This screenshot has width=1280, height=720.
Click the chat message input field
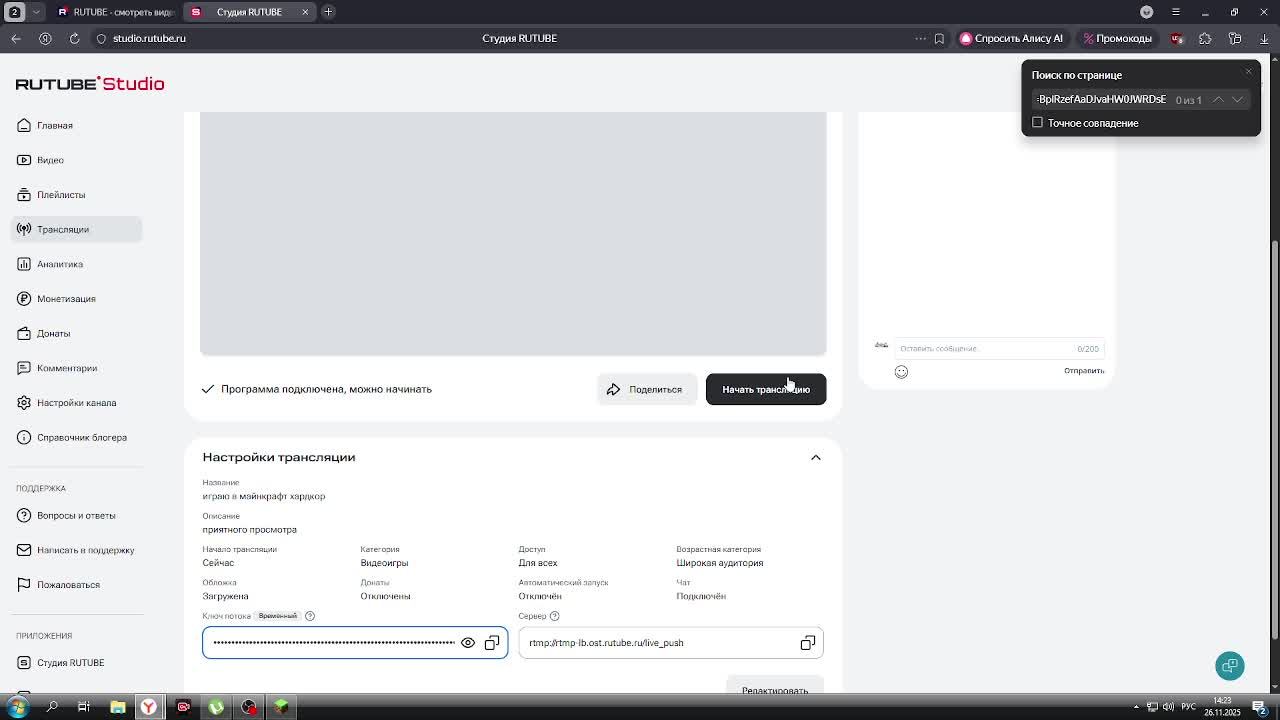pos(999,349)
